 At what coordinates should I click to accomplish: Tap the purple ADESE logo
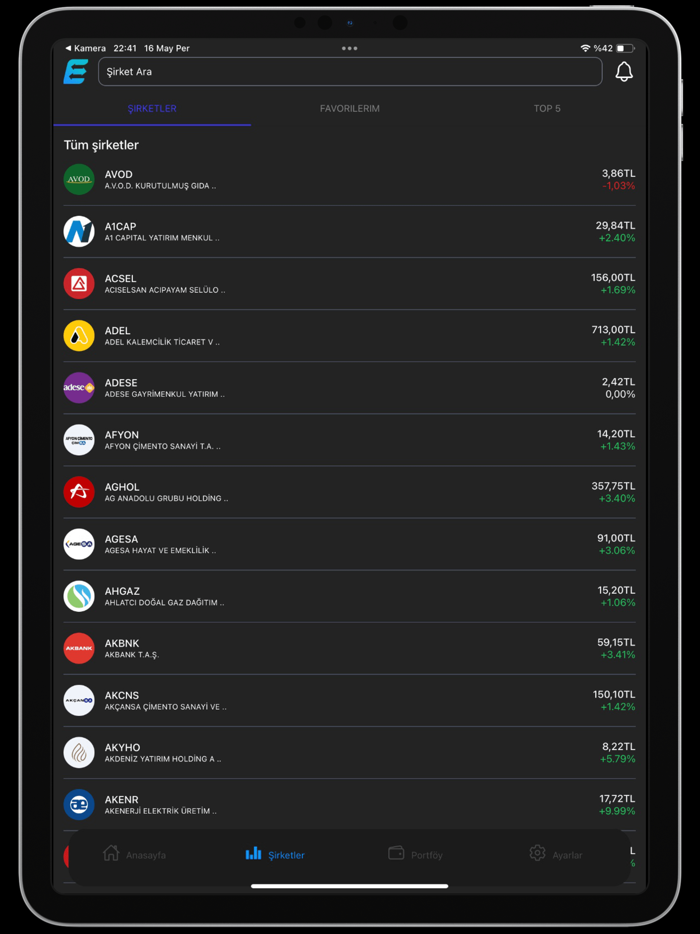tap(79, 388)
